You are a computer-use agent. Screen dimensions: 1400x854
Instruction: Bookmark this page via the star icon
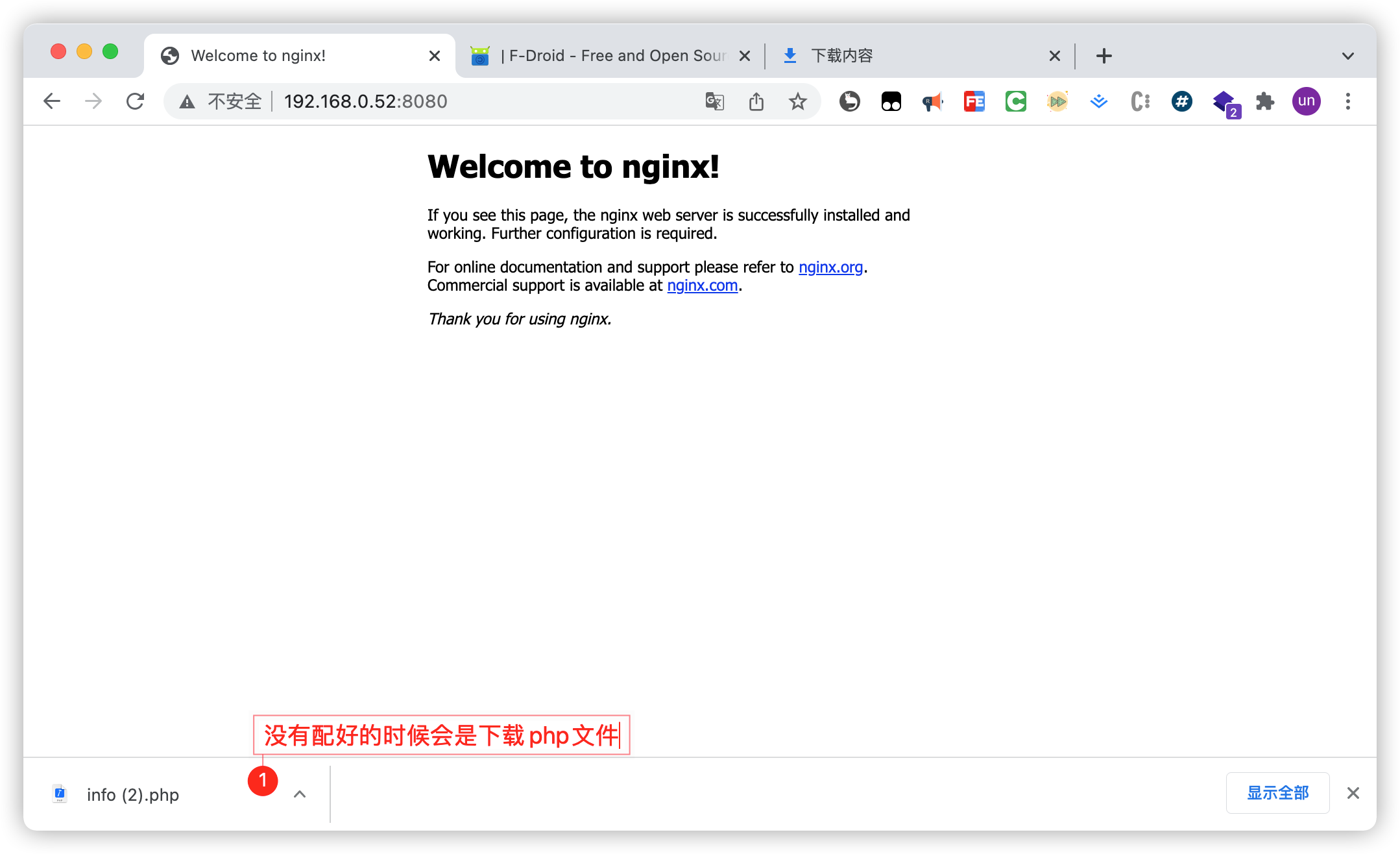797,101
